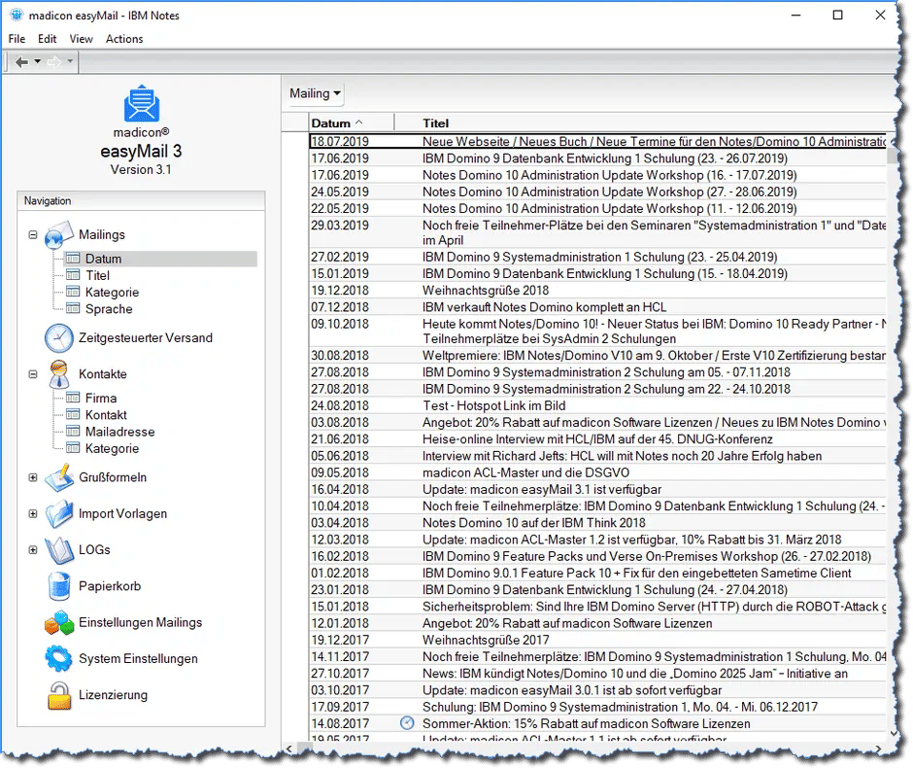Open the Edit menu
913x768 pixels.
point(47,39)
